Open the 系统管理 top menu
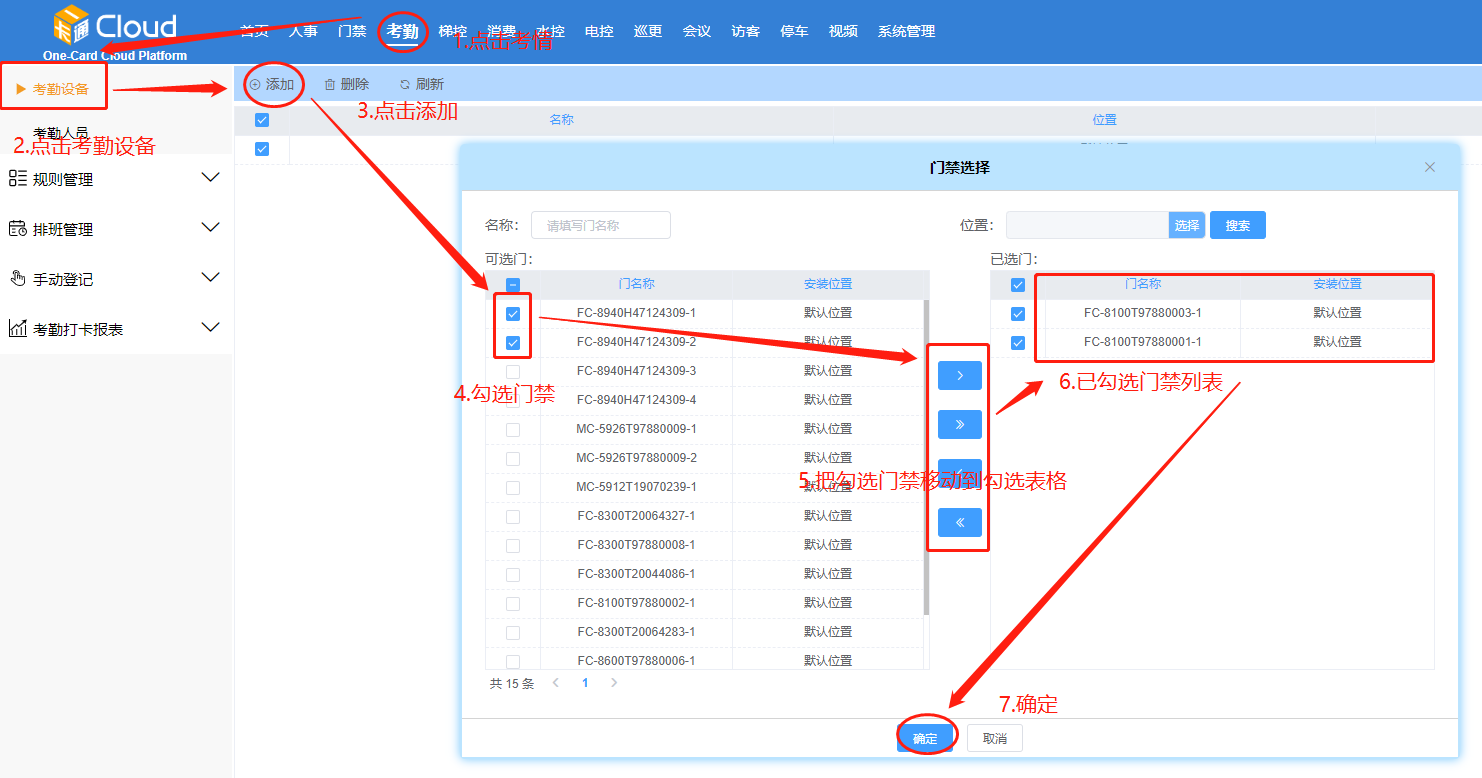 (x=906, y=32)
